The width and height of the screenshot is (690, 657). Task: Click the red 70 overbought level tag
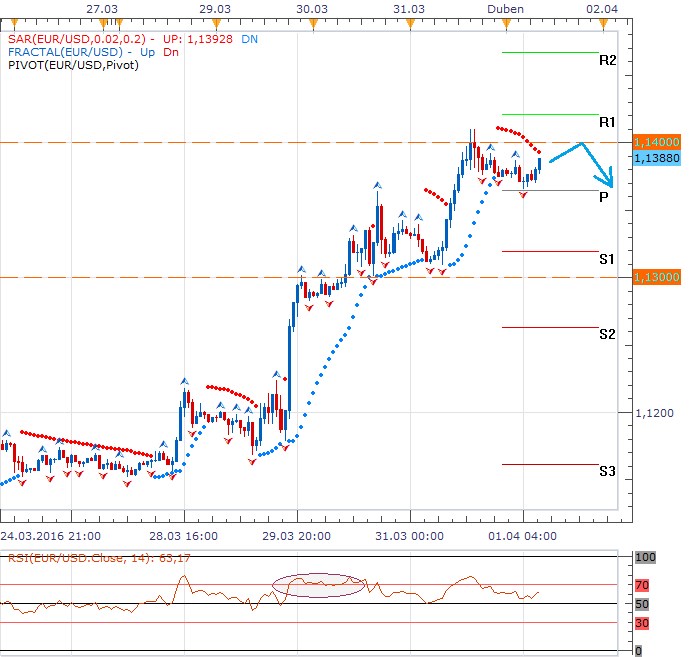(x=644, y=584)
